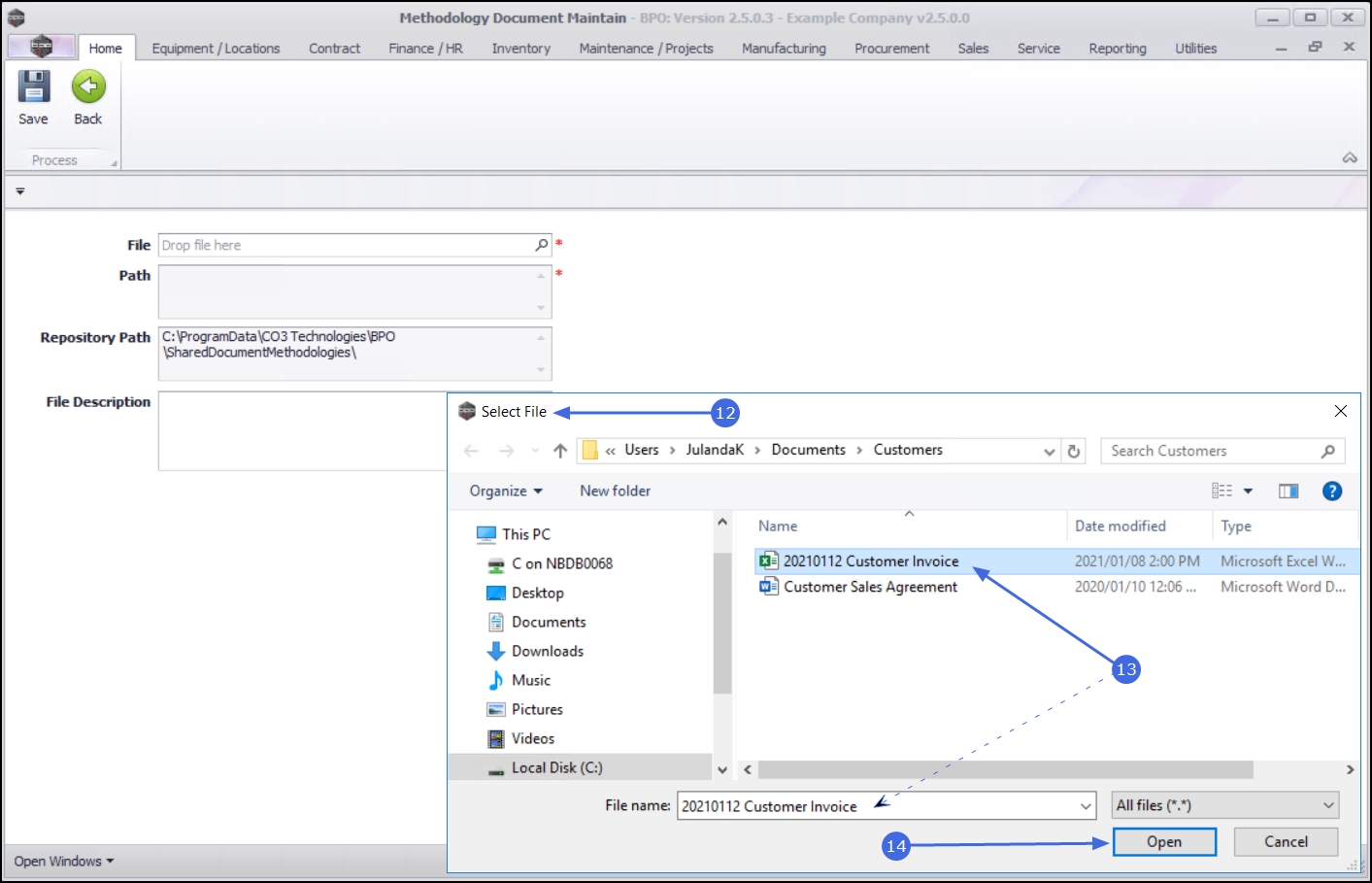Select This PC in navigation pane
The image size is (1372, 883).
coord(526,534)
